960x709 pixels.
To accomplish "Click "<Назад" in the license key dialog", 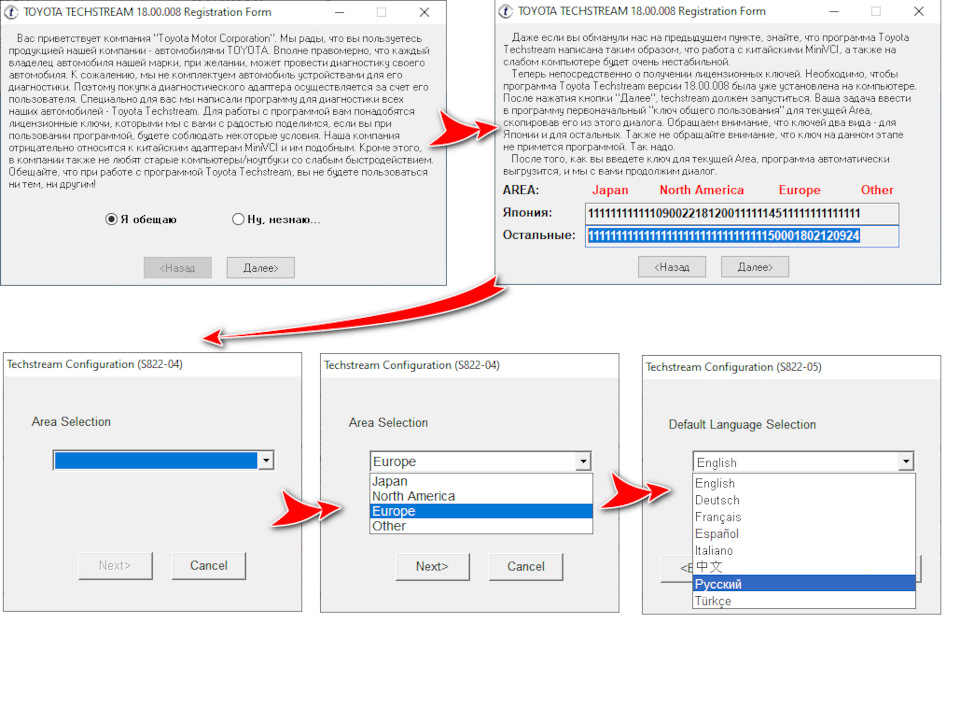I will point(672,267).
